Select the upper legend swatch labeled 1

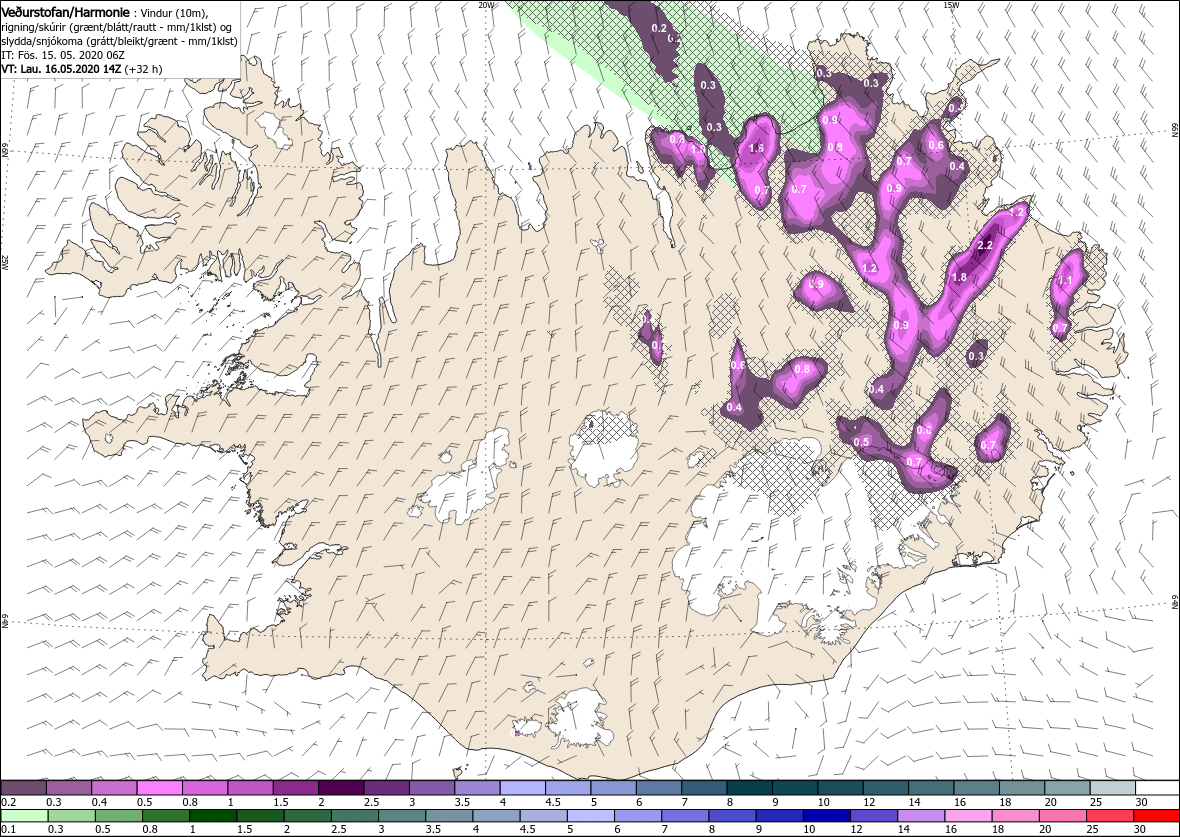pyautogui.click(x=250, y=788)
